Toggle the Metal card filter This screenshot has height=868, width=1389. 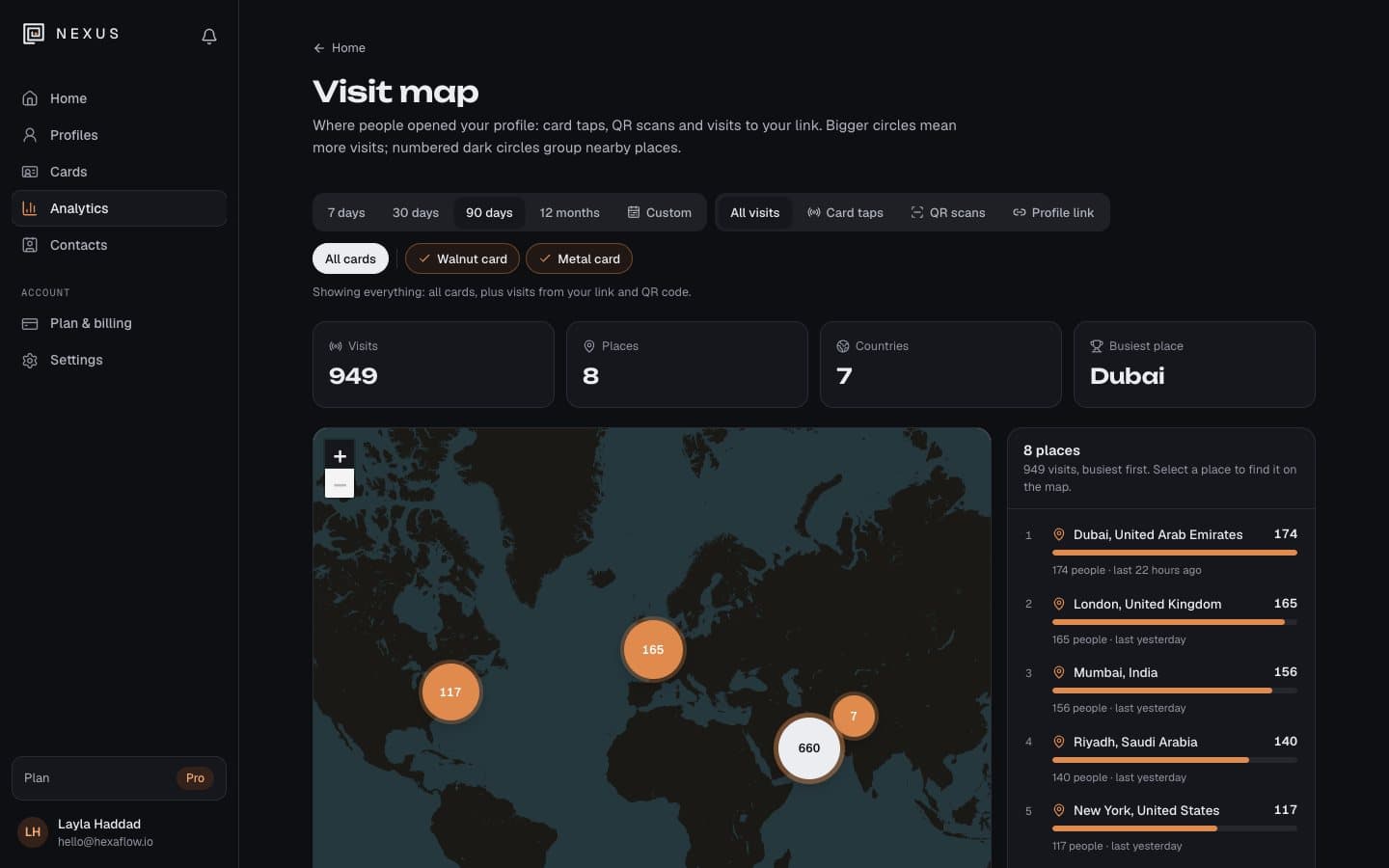coord(579,258)
